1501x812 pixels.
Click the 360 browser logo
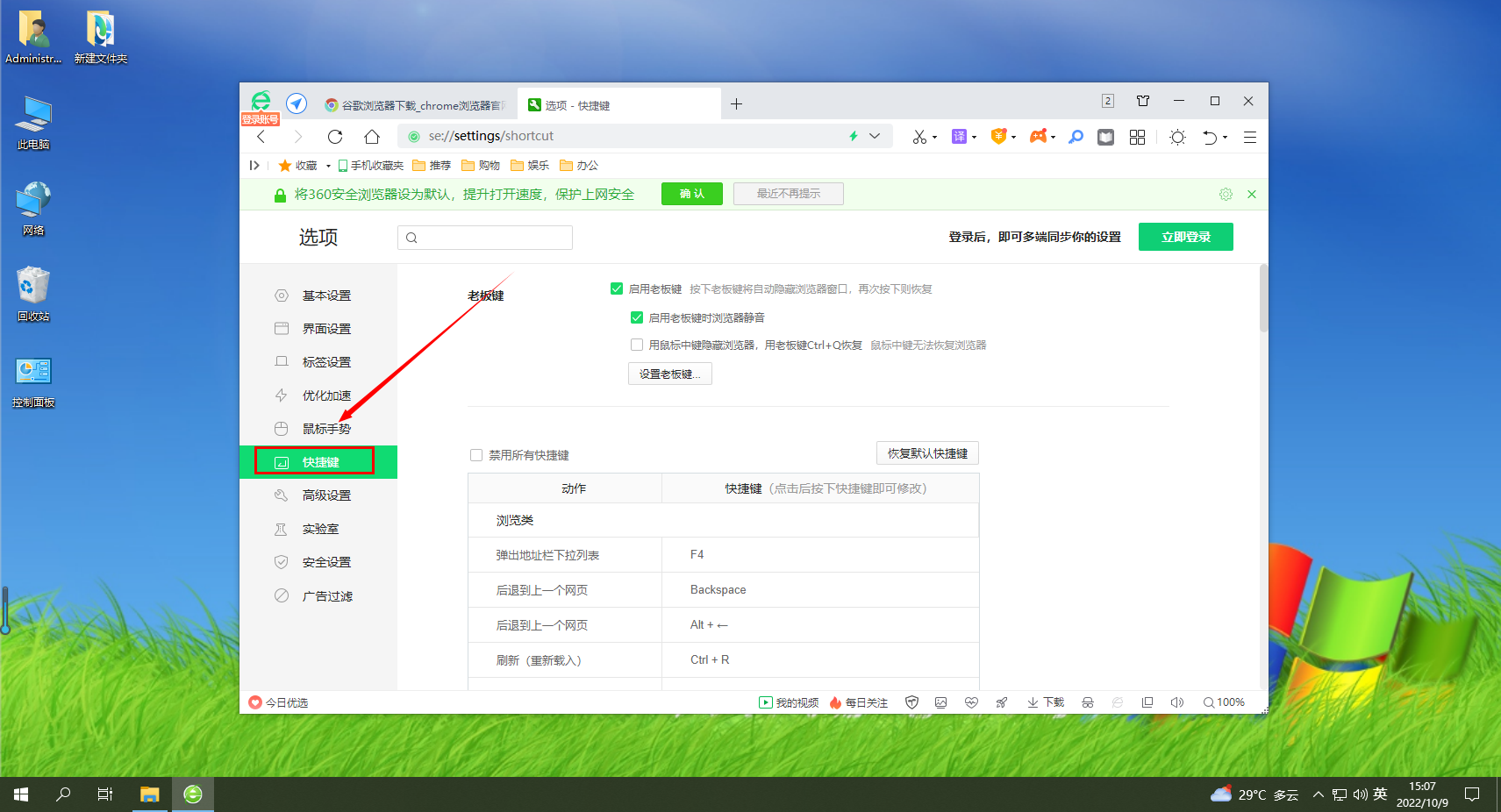[x=261, y=101]
